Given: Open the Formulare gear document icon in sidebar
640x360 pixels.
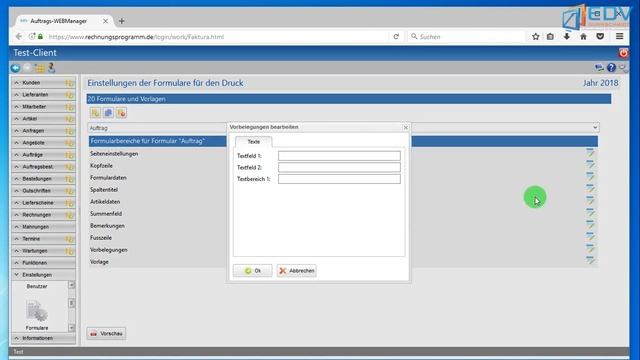Looking at the screenshot, I should point(37,311).
